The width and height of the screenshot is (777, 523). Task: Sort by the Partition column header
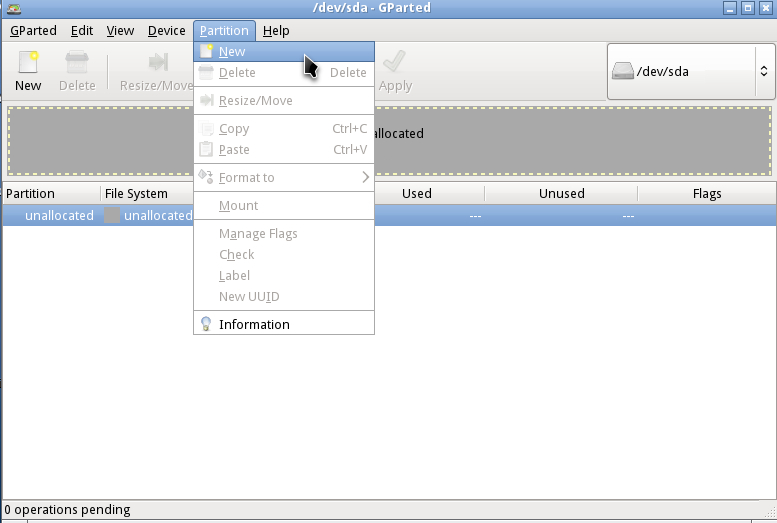click(x=52, y=193)
